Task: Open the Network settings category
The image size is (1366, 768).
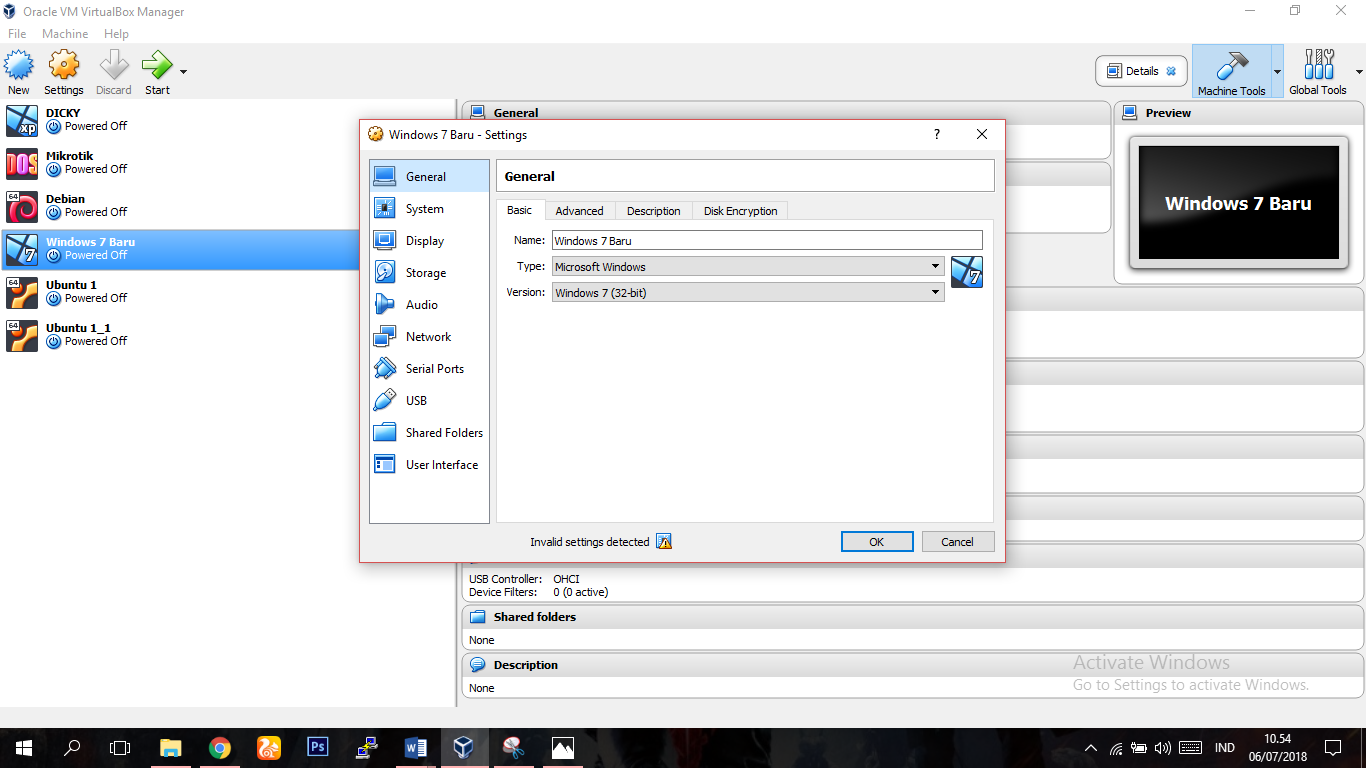Action: [429, 337]
